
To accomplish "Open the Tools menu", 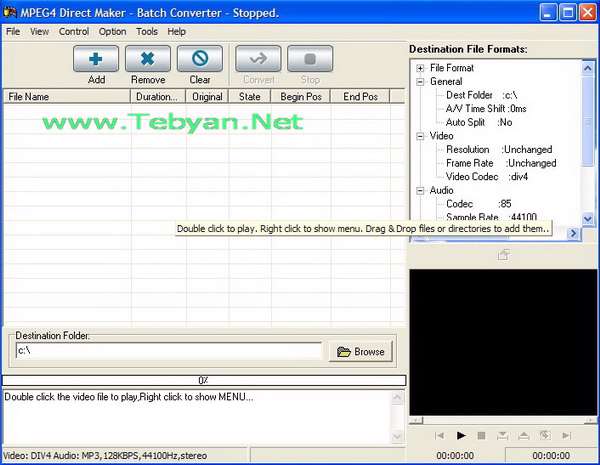I will [x=147, y=31].
